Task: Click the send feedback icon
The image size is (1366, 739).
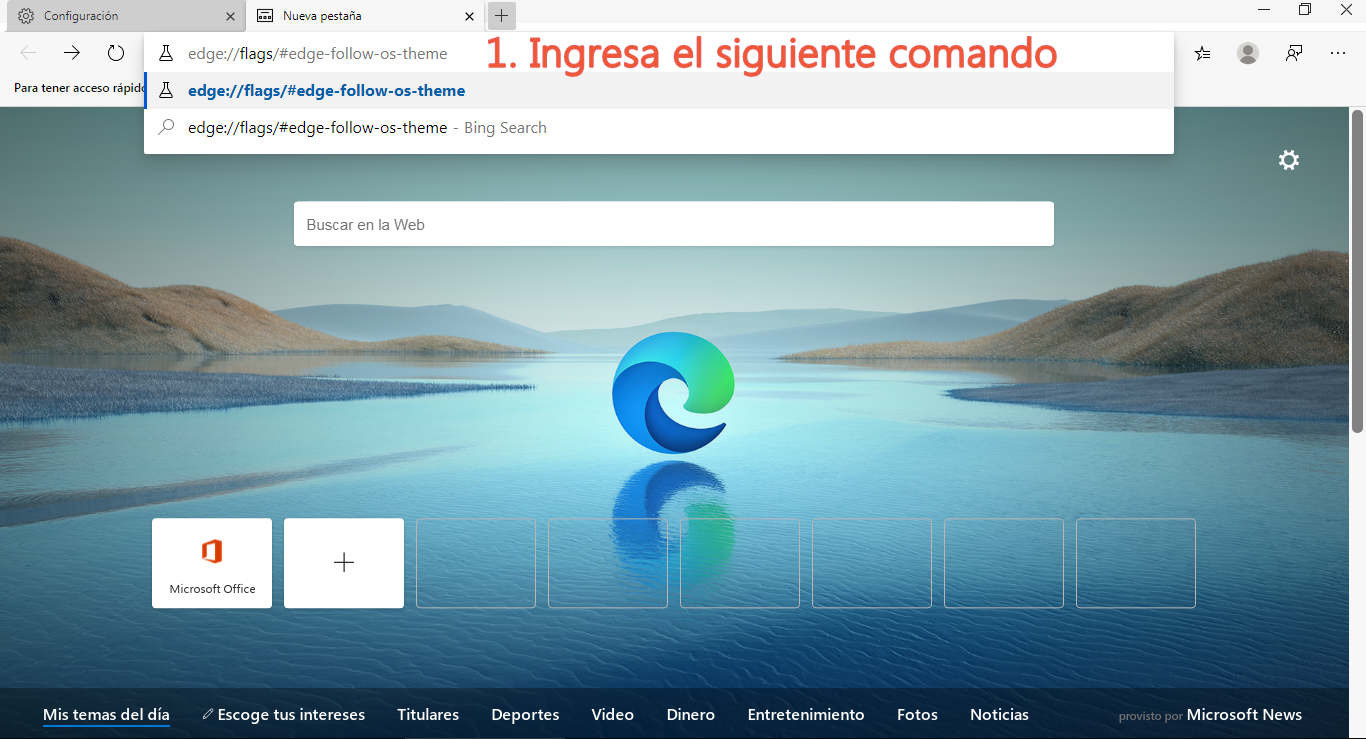Action: [x=1294, y=53]
